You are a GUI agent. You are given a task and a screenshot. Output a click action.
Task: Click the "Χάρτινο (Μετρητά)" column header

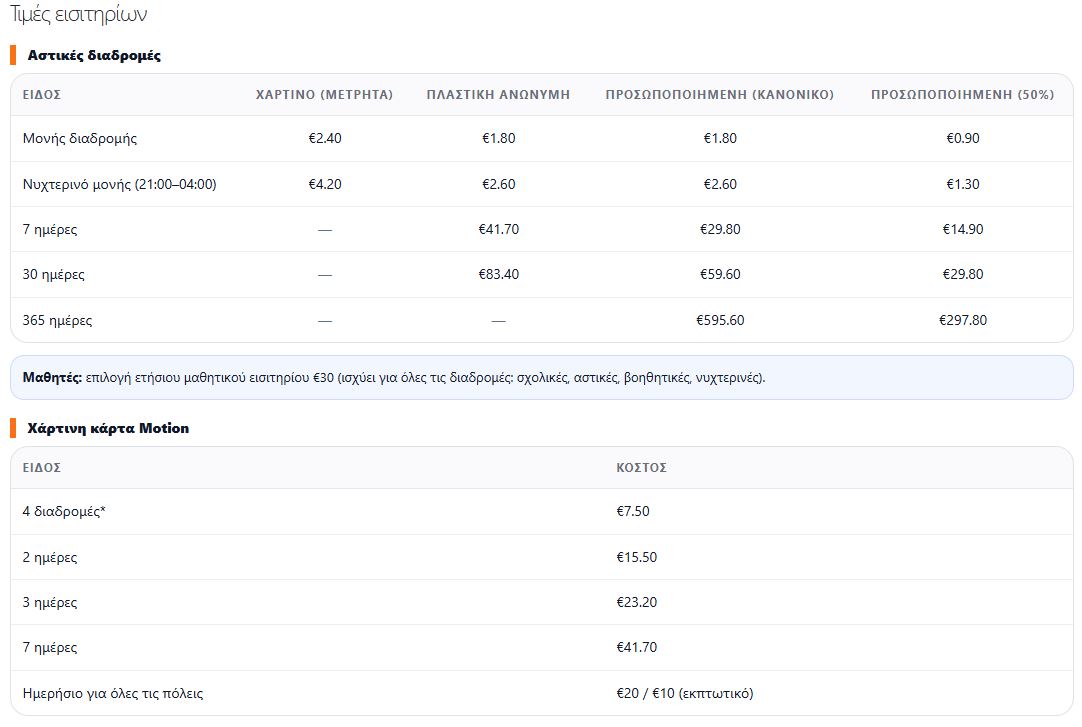[324, 94]
